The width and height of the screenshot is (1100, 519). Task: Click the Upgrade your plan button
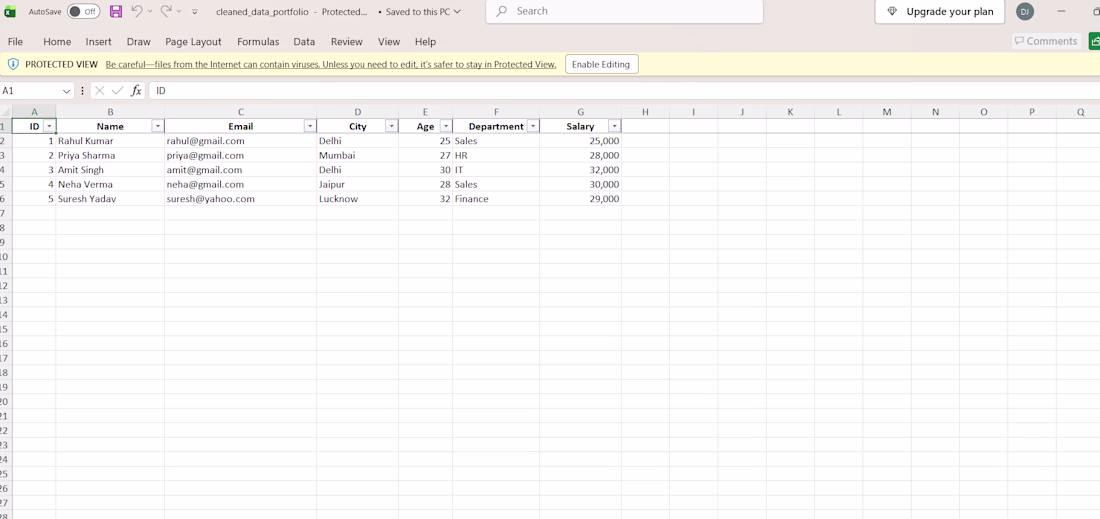coord(939,11)
